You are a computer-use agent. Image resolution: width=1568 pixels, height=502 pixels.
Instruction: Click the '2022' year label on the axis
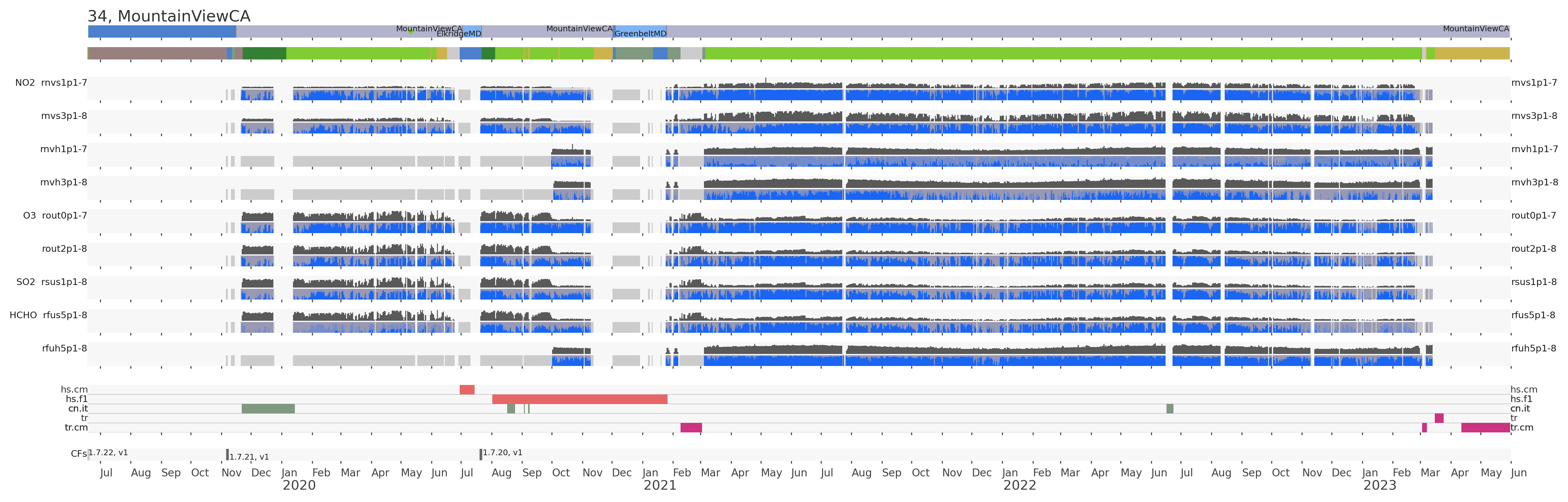1020,486
